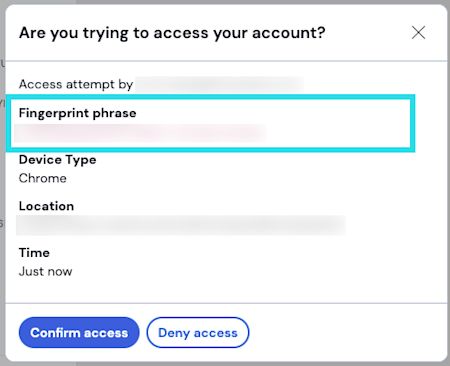Click the Time label

[x=34, y=253]
